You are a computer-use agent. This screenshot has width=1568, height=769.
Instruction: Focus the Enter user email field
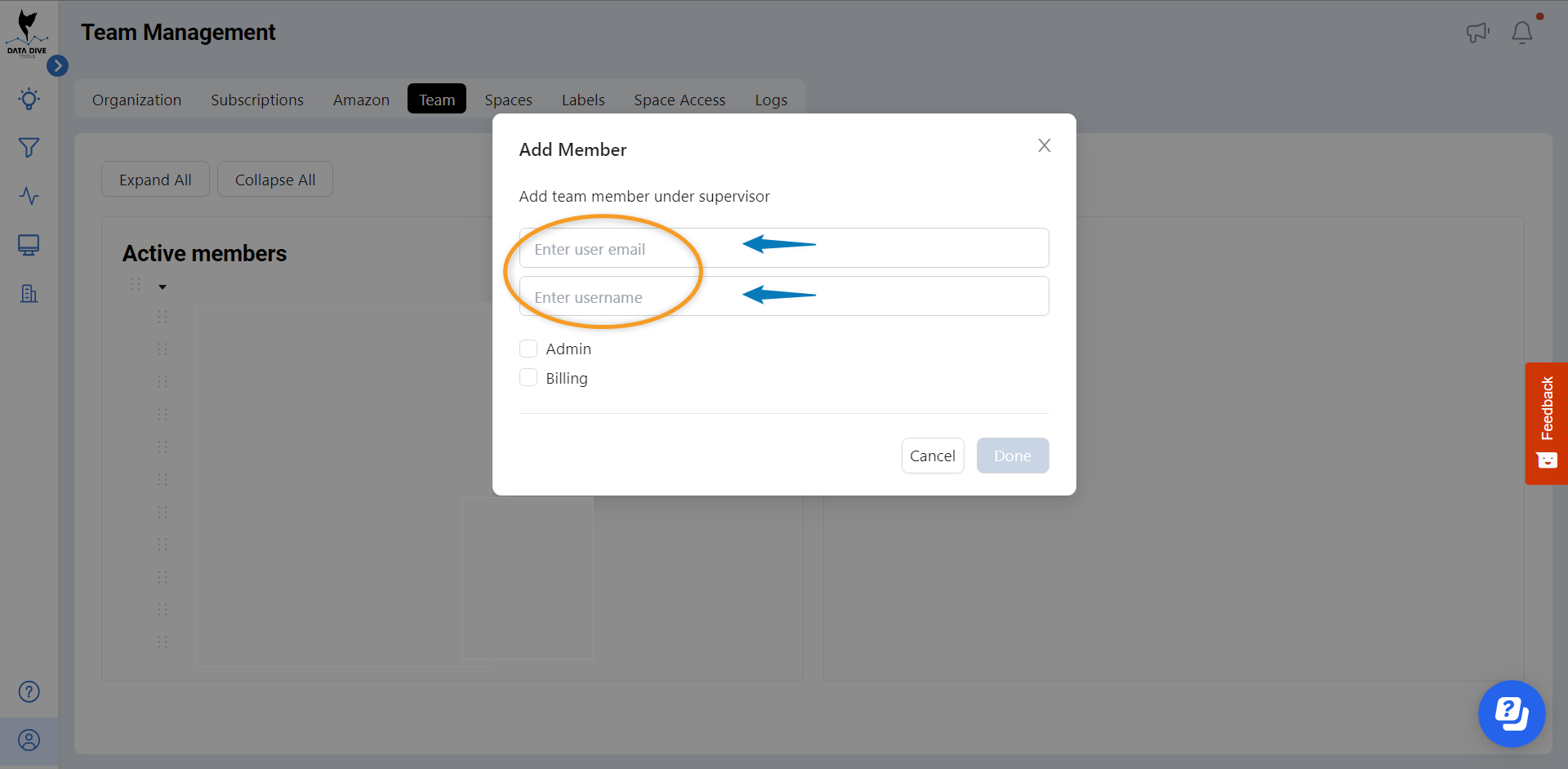pos(784,248)
